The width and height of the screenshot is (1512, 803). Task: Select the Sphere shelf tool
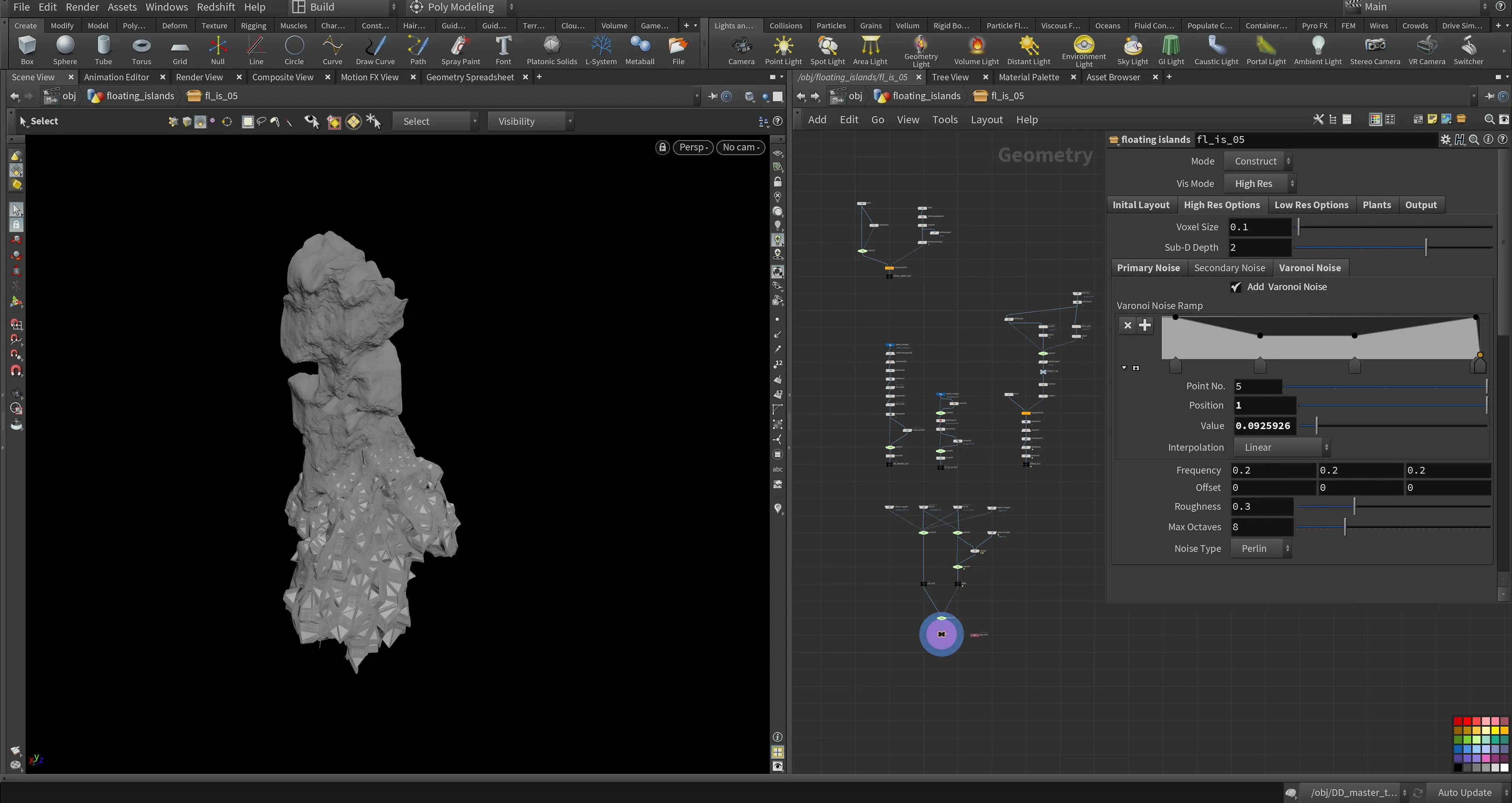pos(65,50)
